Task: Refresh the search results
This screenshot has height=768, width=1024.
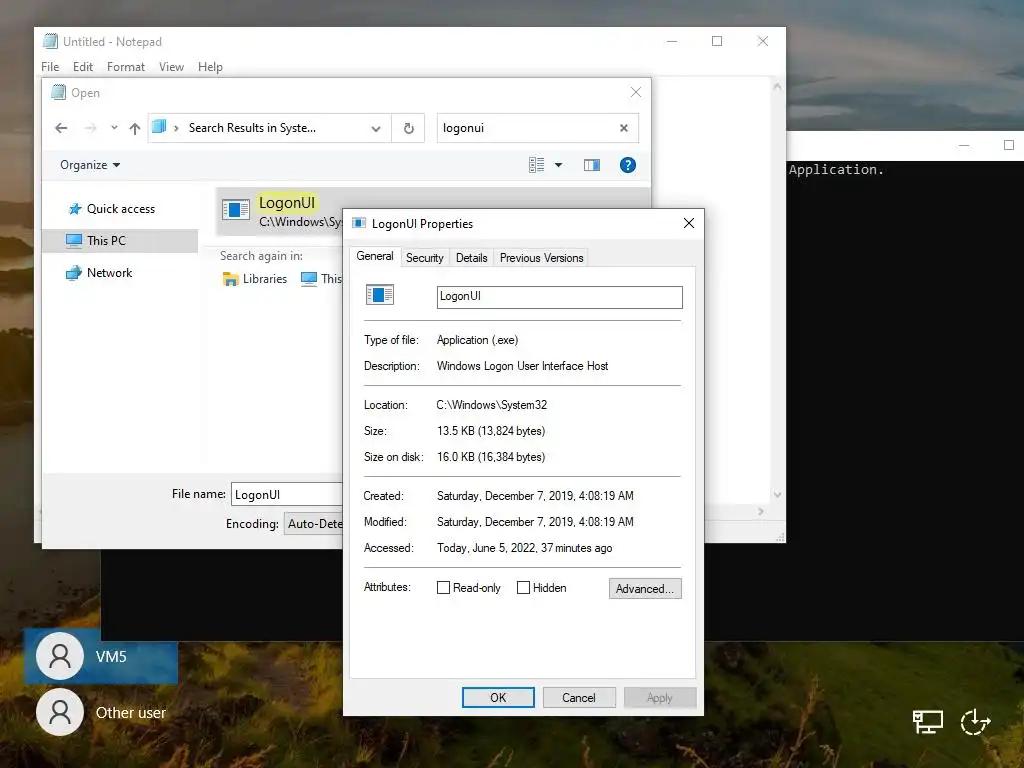Action: [409, 128]
